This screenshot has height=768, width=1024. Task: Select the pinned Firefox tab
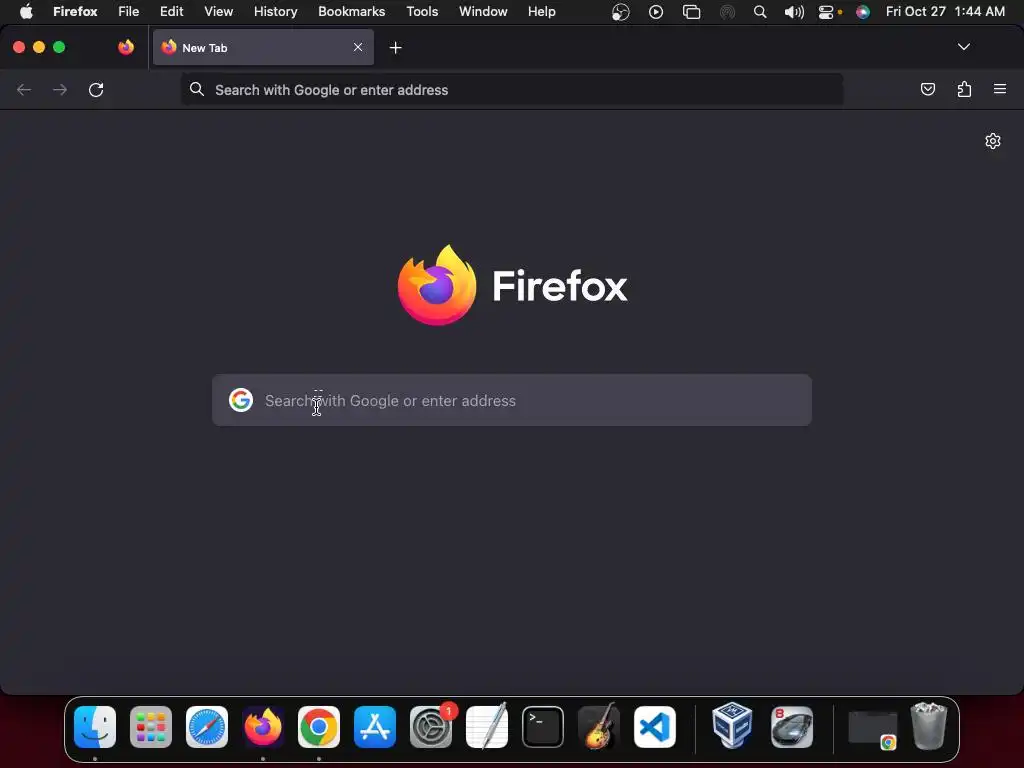(x=126, y=47)
